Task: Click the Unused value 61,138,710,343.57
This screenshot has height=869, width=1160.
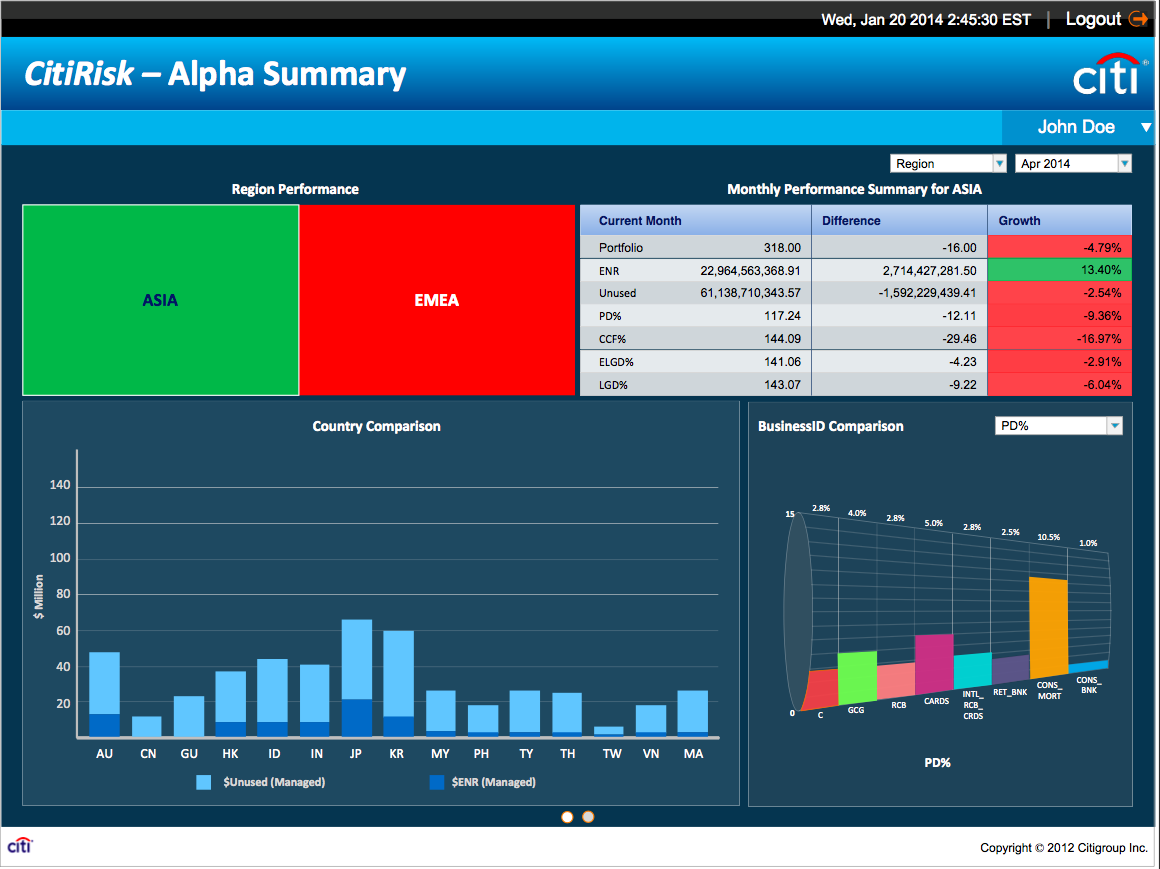Action: pos(750,293)
